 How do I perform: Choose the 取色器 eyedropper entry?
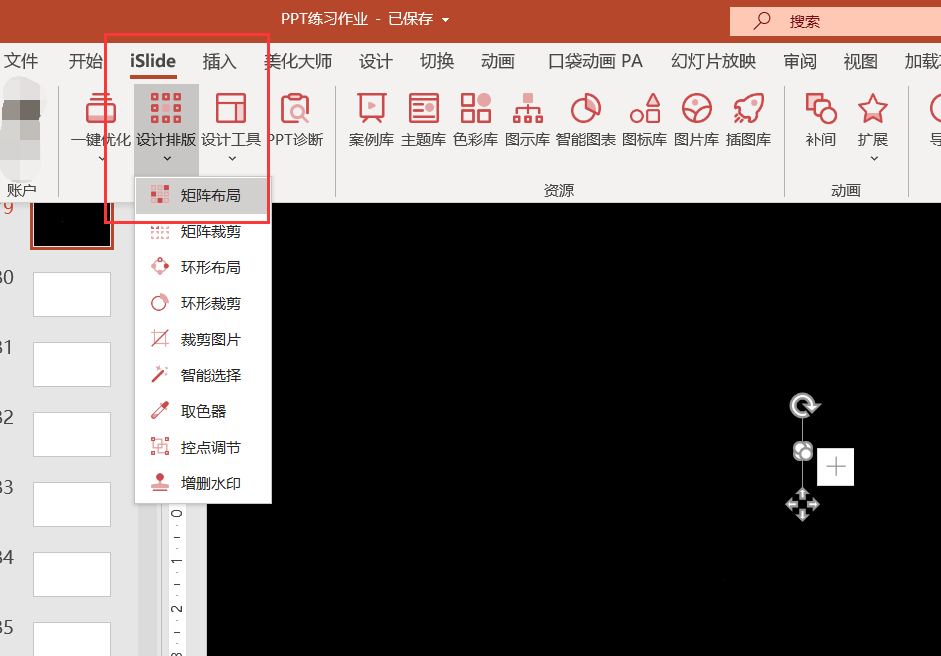(x=202, y=411)
